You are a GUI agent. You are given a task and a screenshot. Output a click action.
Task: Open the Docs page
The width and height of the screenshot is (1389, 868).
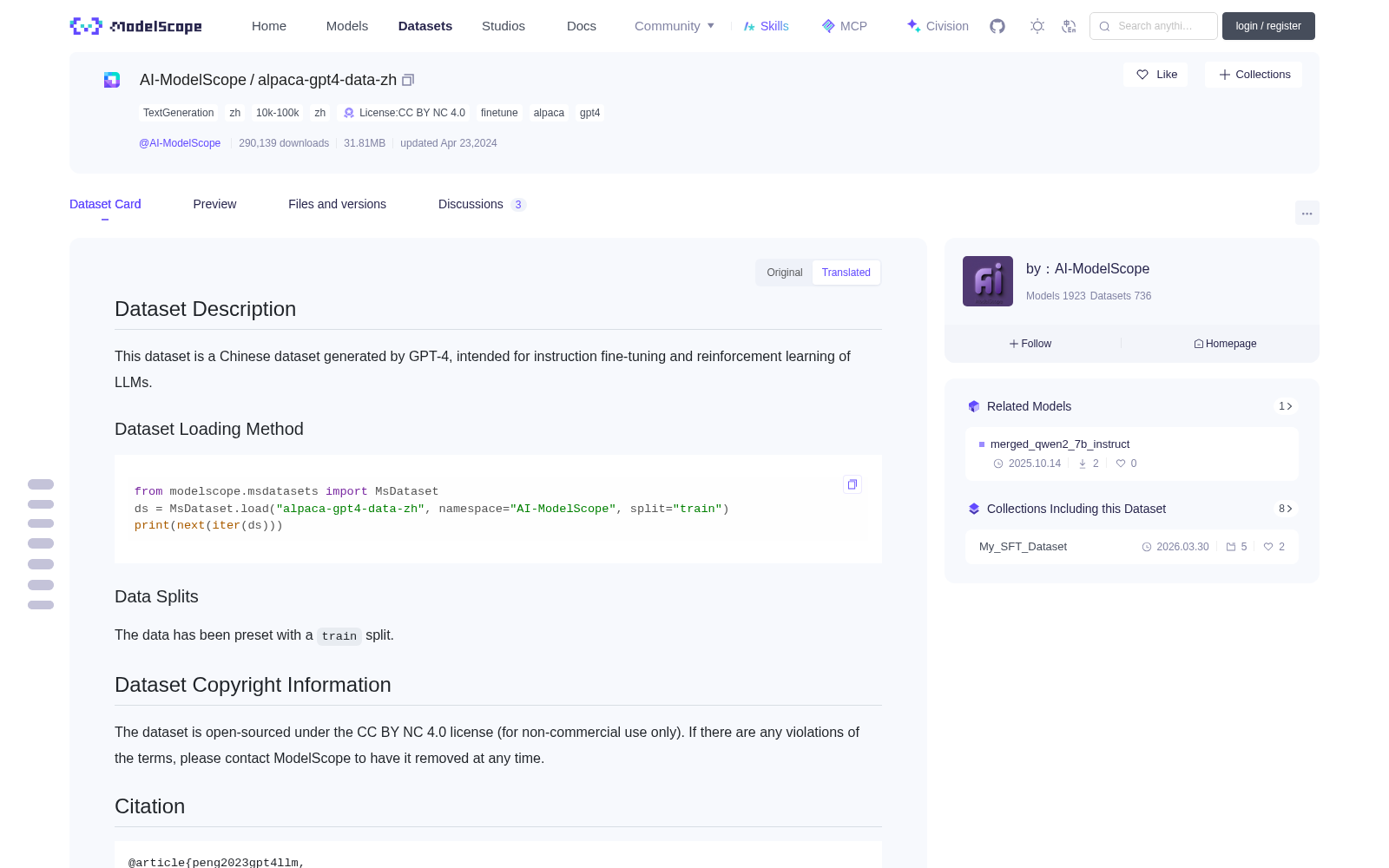click(582, 26)
